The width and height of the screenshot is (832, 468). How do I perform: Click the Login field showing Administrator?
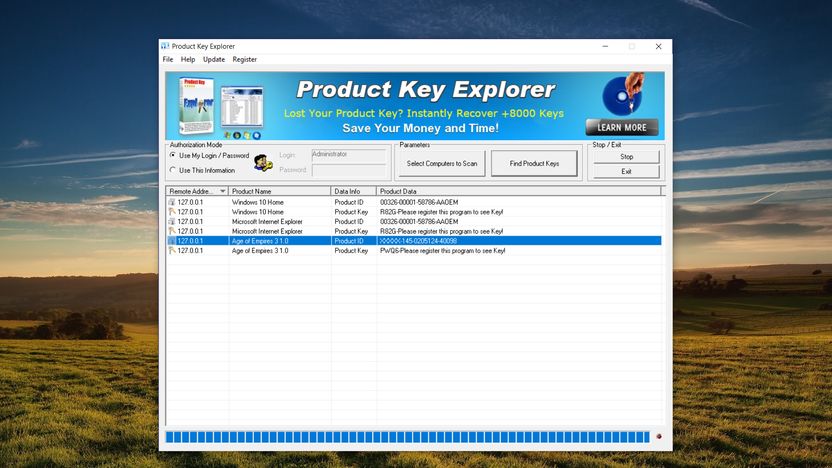pyautogui.click(x=349, y=155)
